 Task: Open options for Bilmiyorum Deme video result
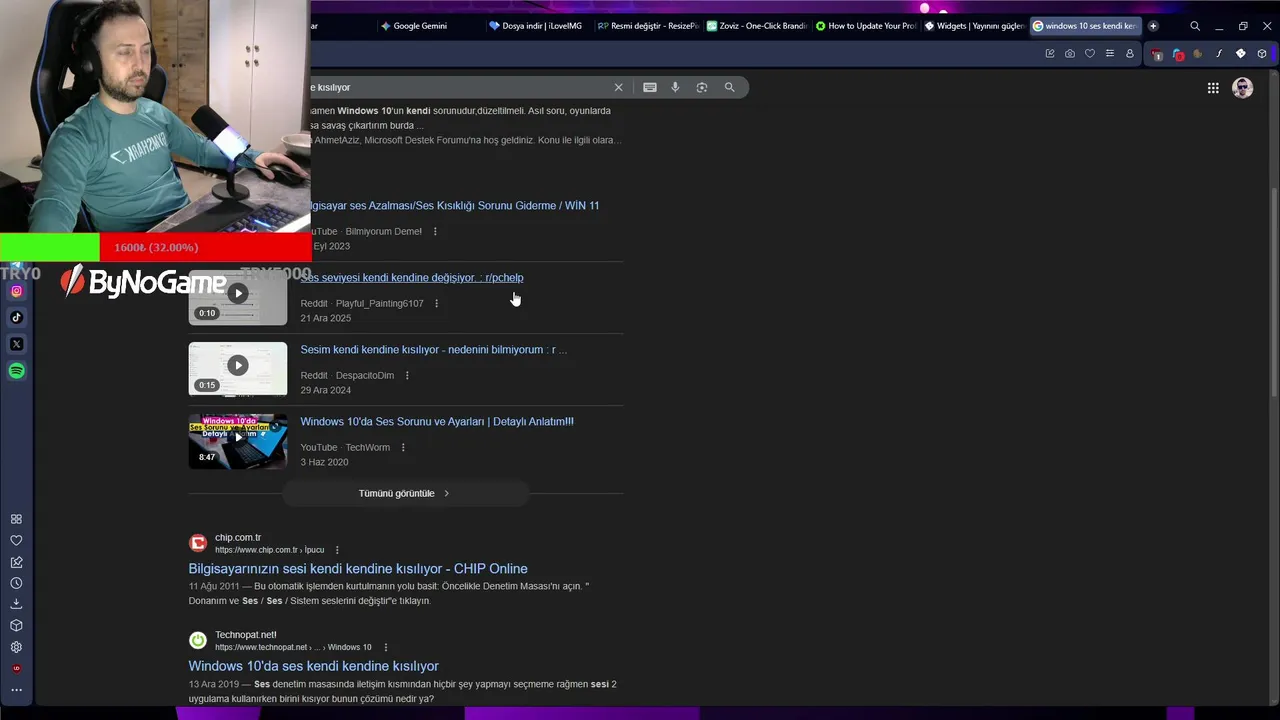[435, 231]
